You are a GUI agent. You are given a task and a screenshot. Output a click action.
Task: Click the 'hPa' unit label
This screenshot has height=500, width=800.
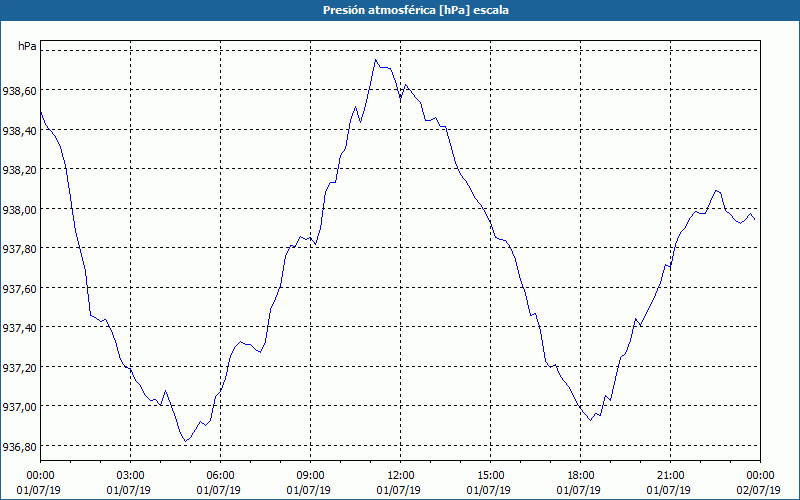point(28,46)
